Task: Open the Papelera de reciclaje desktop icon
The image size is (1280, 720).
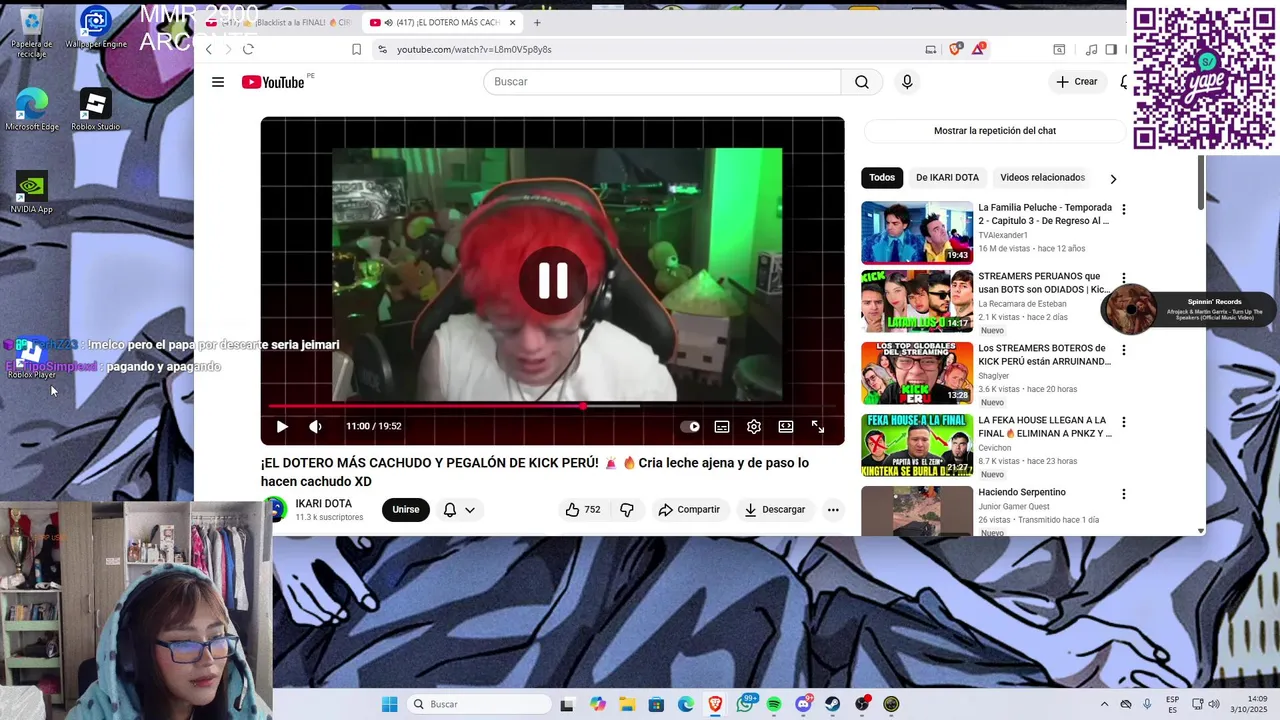Action: tap(31, 32)
